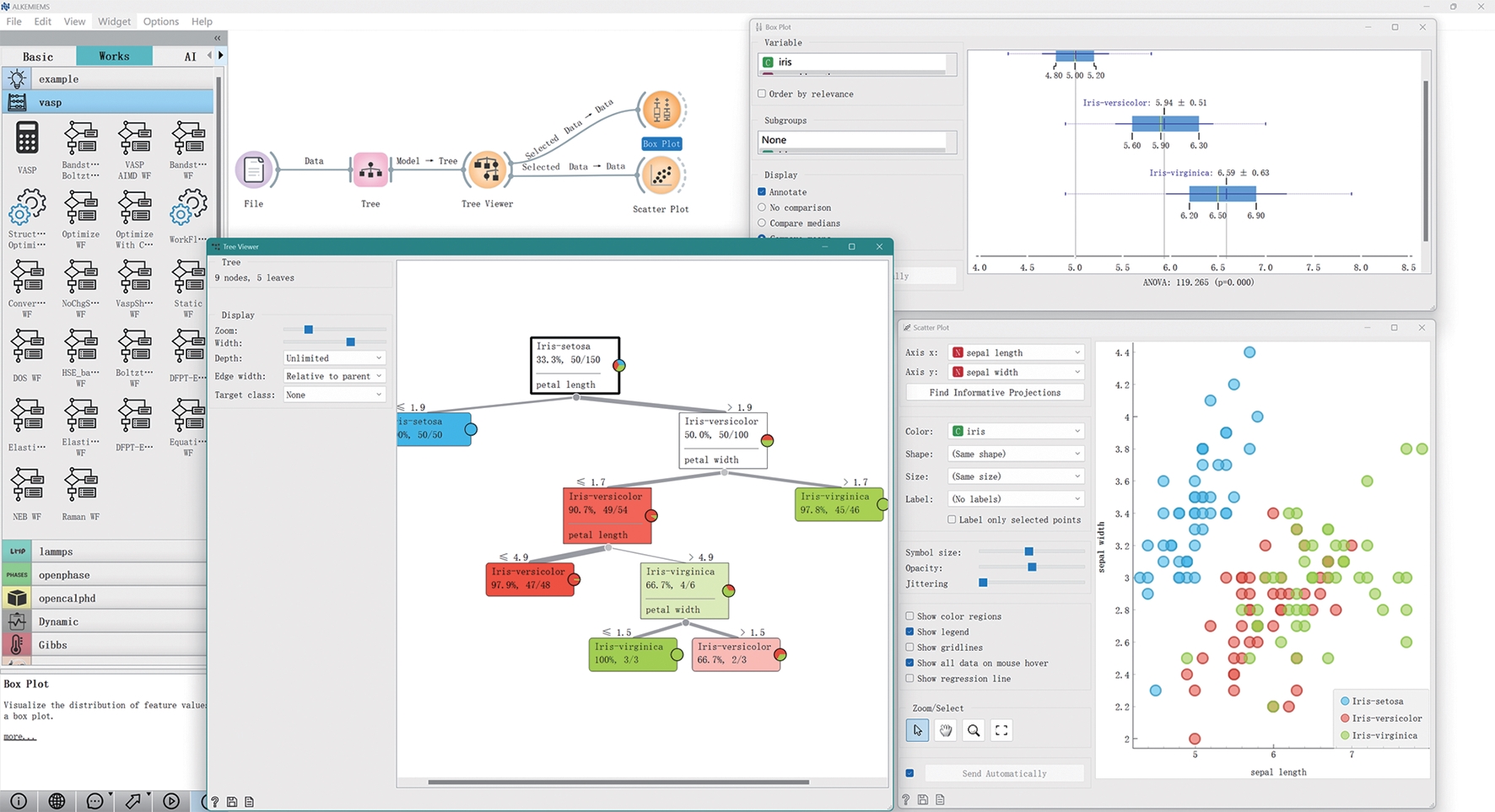Select the DOS WF workflow widget
This screenshot has width=1495, height=812.
27,346
